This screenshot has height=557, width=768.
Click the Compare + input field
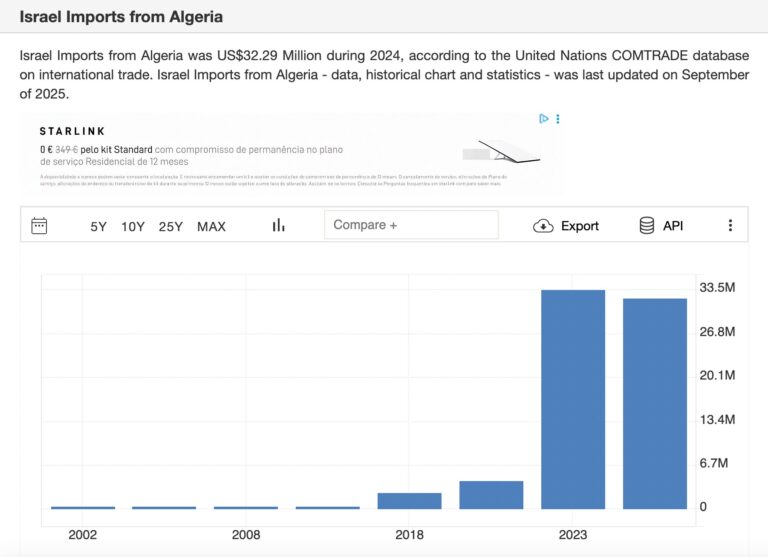click(x=411, y=225)
